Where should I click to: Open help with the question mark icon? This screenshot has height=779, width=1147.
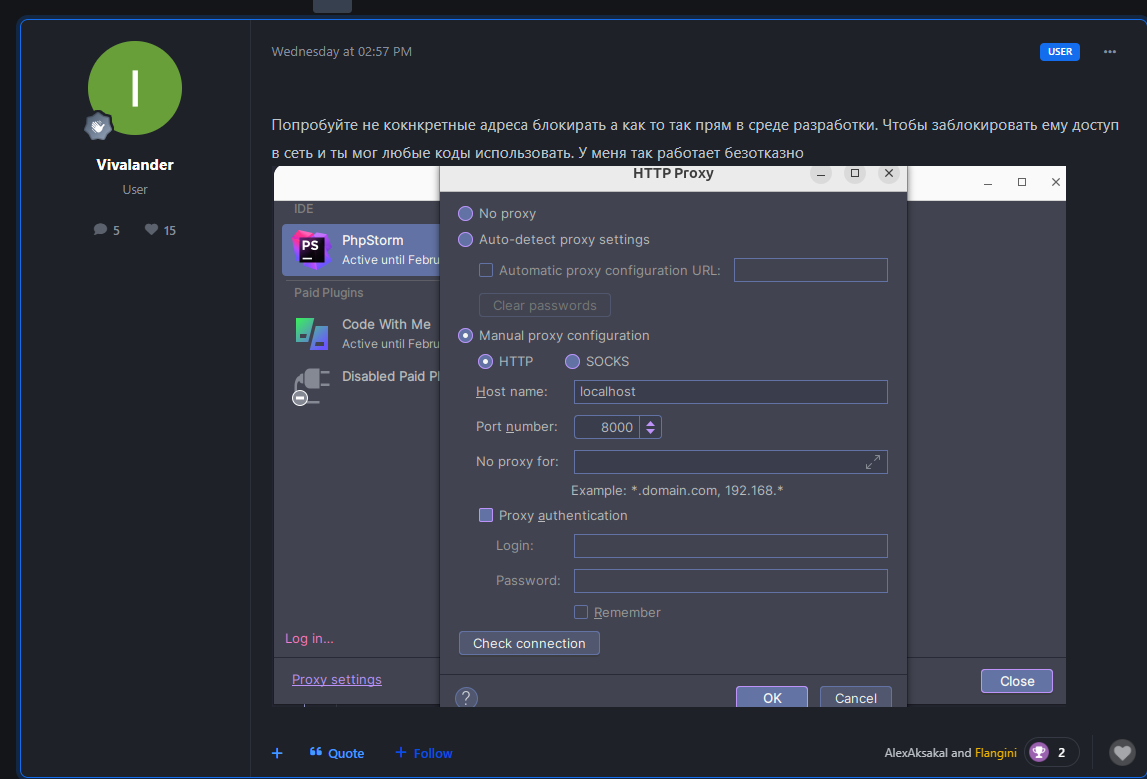pyautogui.click(x=466, y=697)
